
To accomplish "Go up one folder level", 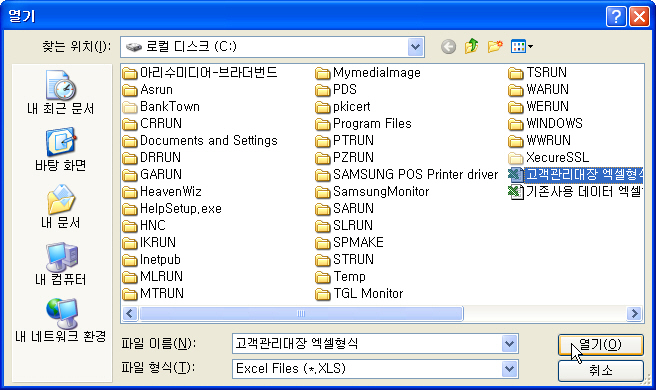I will pos(472,46).
